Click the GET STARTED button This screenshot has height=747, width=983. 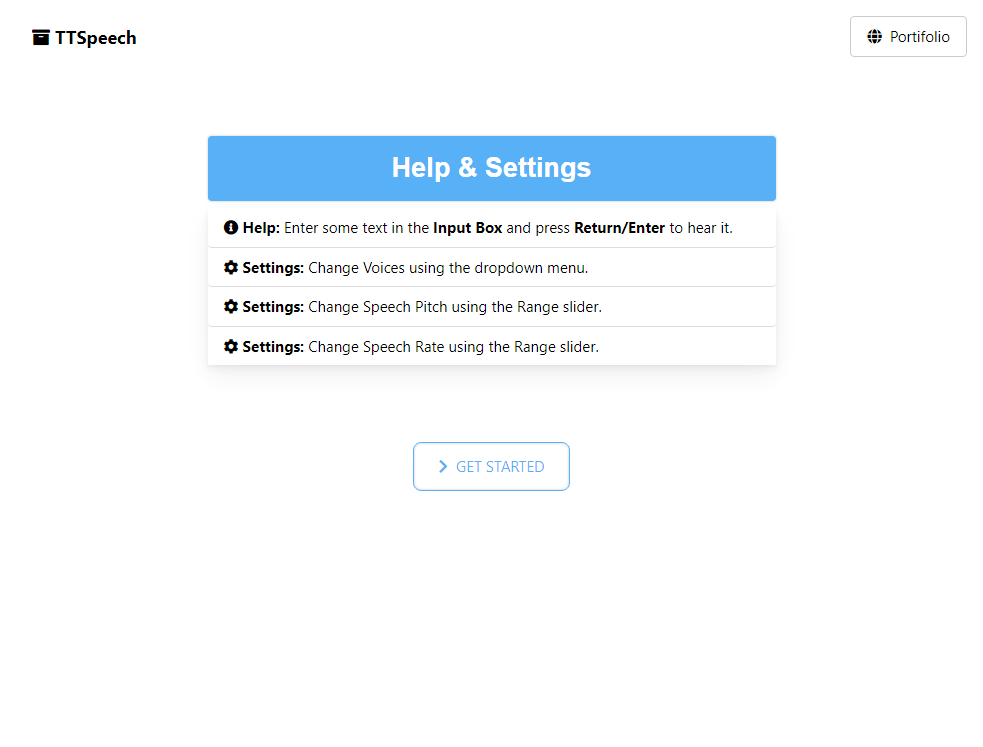492,466
